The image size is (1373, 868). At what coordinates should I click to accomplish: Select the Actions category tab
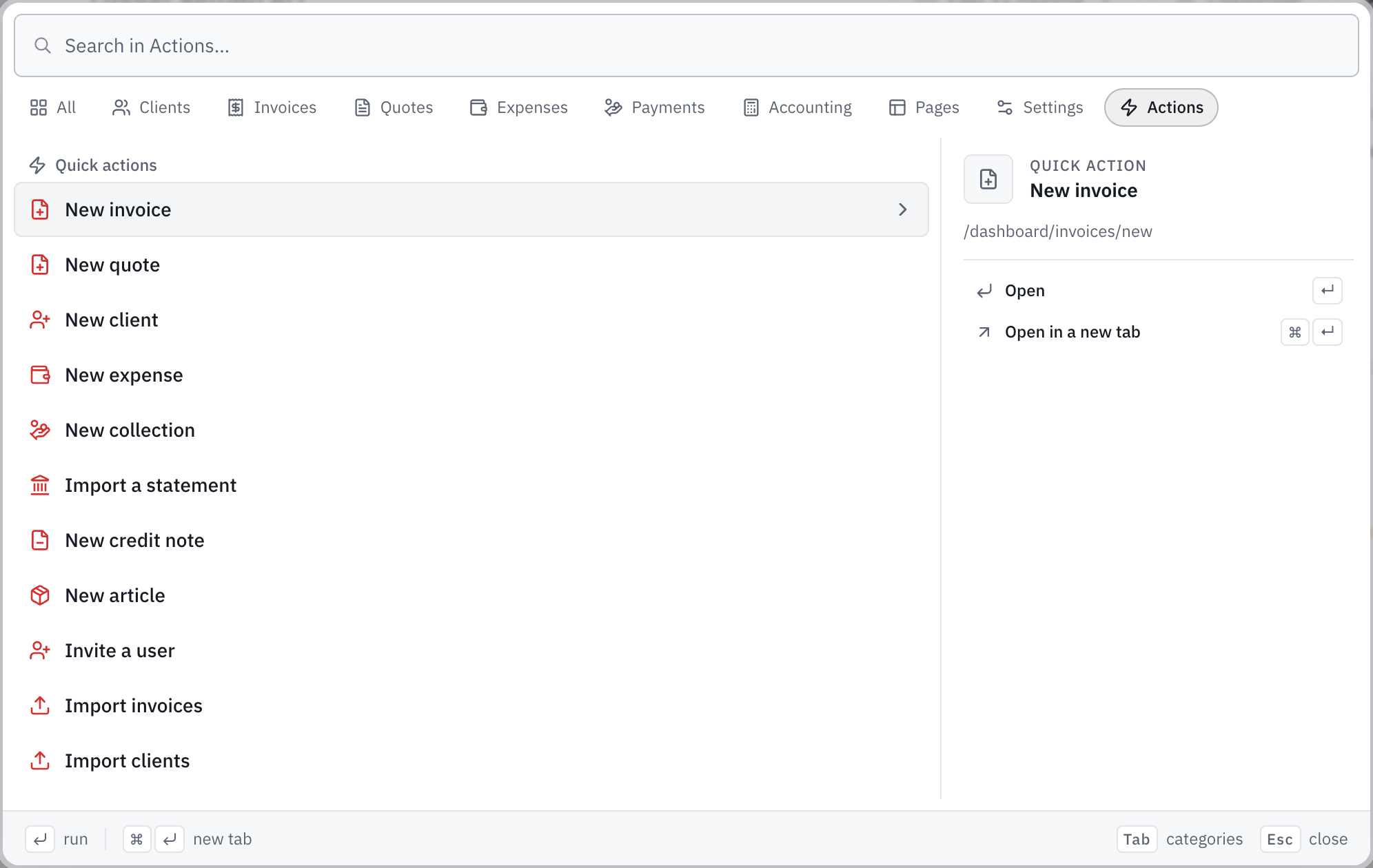pyautogui.click(x=1161, y=107)
